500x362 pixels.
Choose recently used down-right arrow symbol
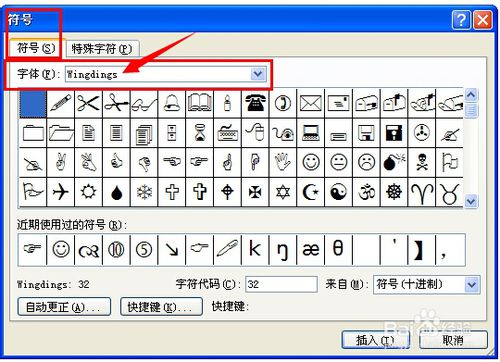click(172, 250)
